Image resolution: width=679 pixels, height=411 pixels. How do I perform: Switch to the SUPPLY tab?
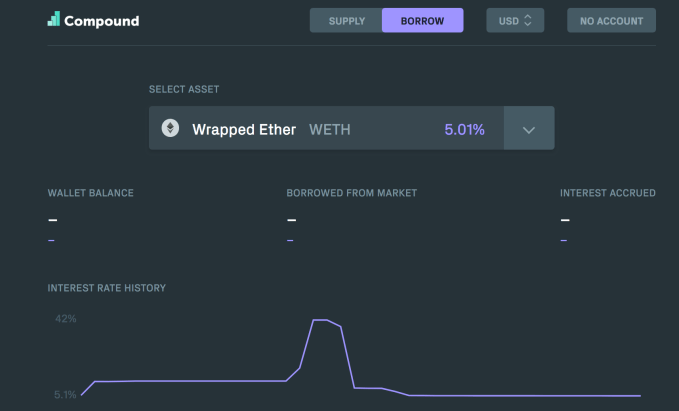tap(346, 20)
